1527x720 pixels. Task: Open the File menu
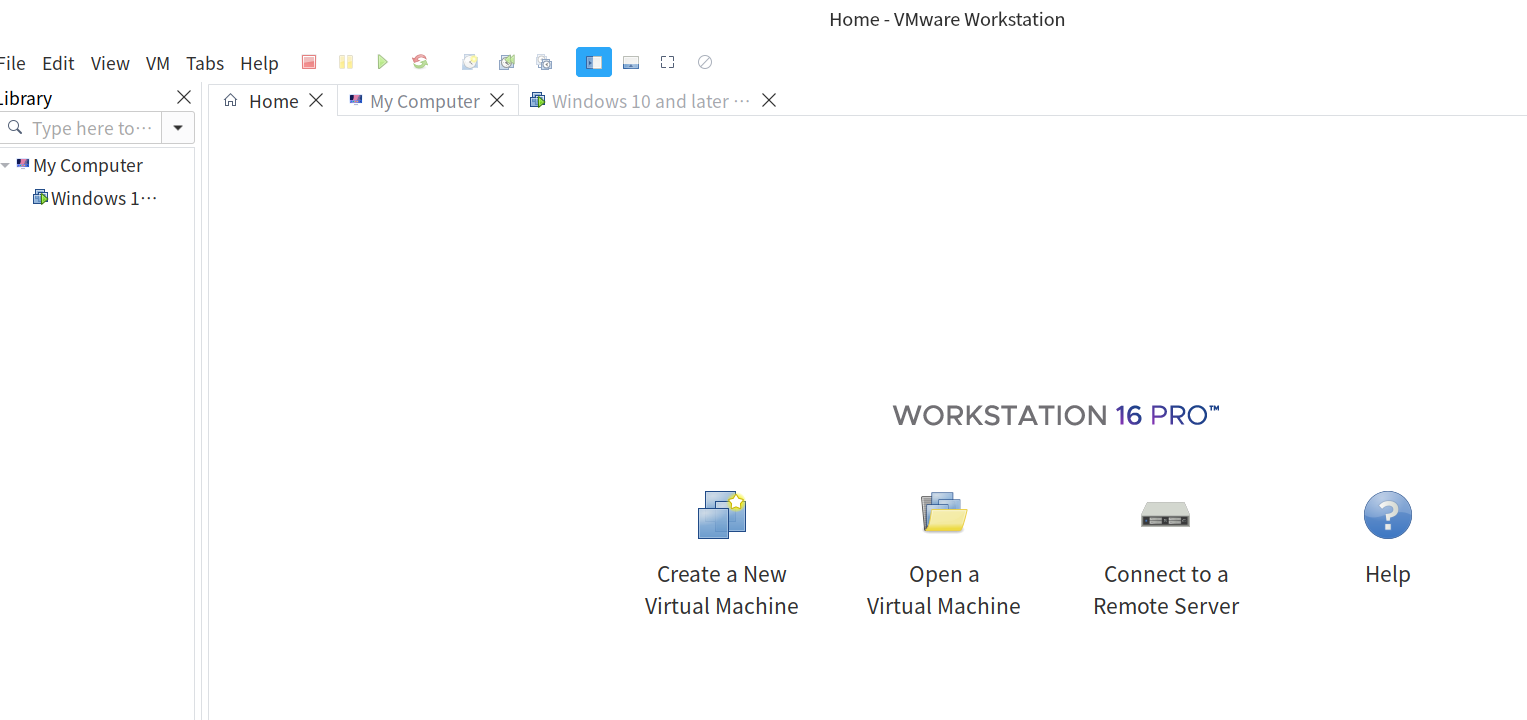[12, 63]
